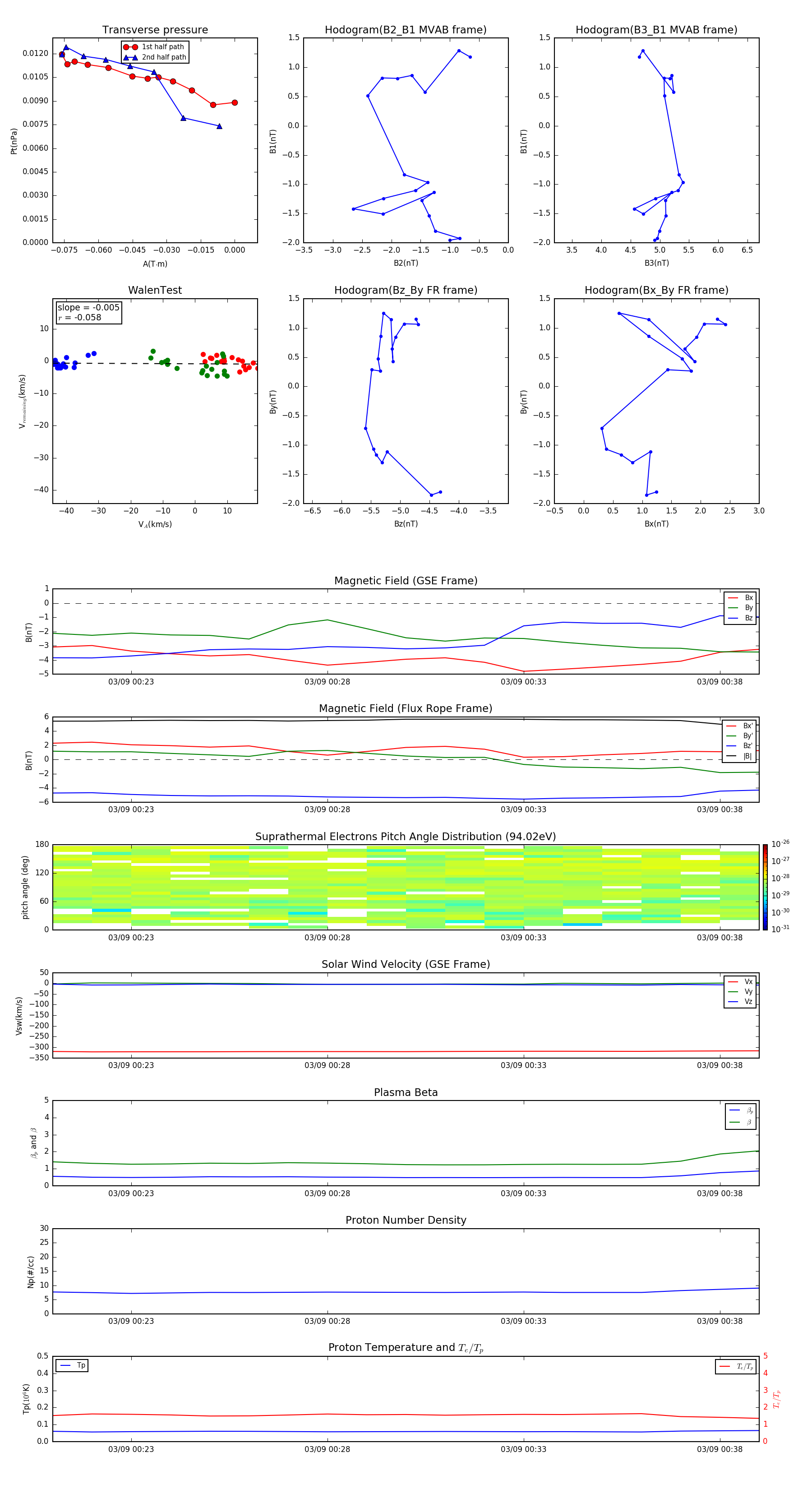Click the Plasma Beta plot title
Screen dimensions: 812x1489
[x=406, y=1093]
